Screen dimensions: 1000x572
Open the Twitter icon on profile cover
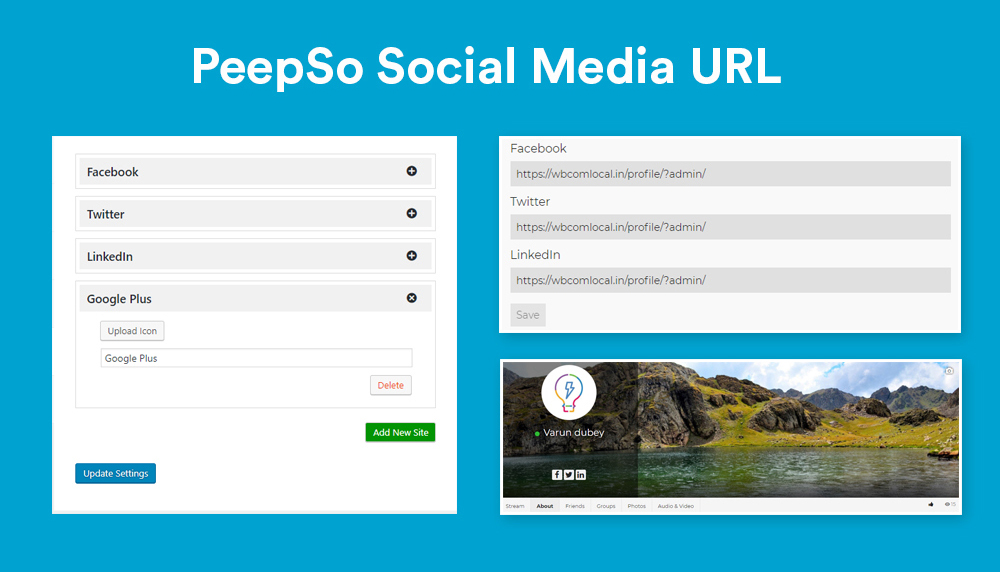(569, 474)
